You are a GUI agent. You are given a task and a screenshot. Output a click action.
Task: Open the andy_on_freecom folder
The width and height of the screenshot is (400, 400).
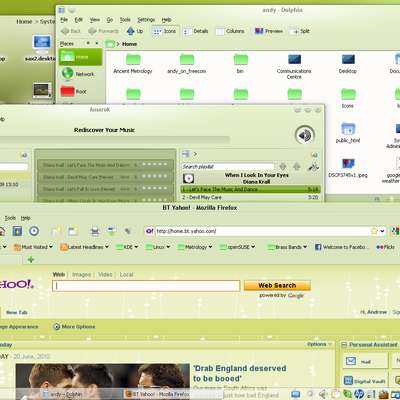187,64
